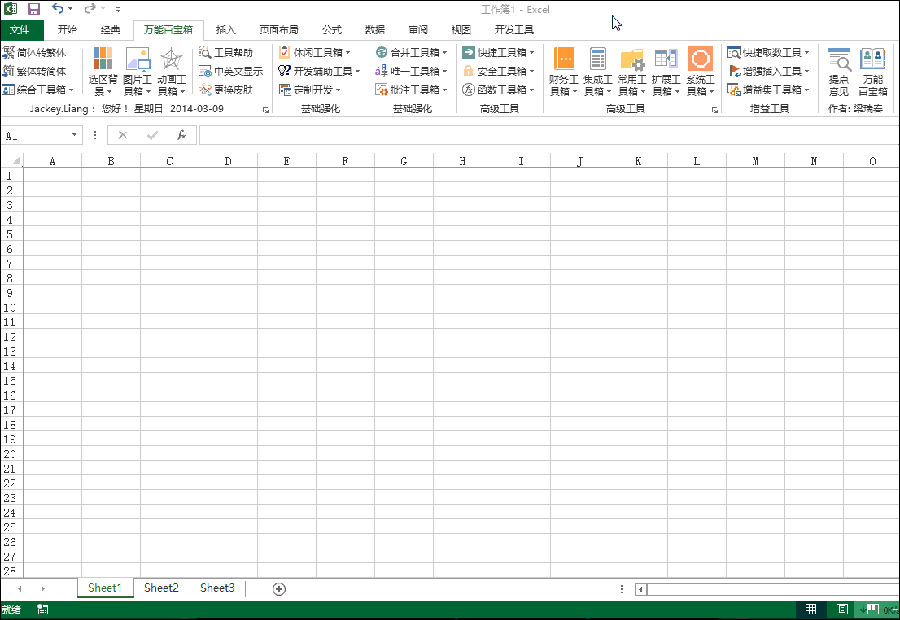
Task: Switch to the 经典 ribbon tab
Action: (x=110, y=29)
